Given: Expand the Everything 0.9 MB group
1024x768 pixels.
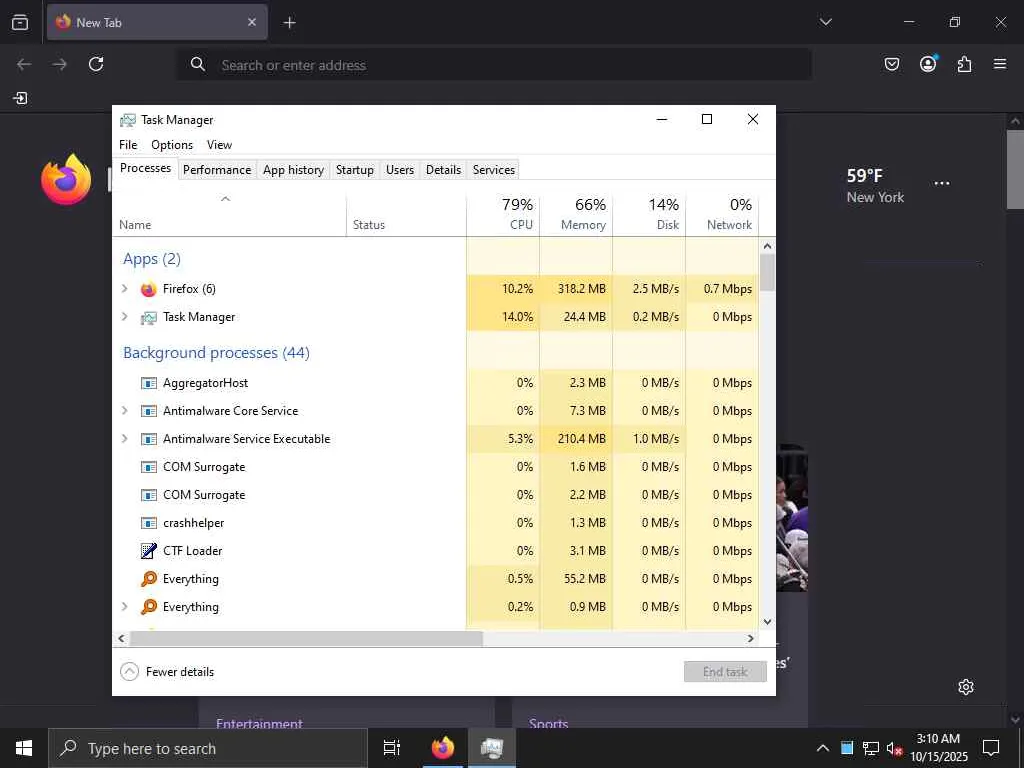Looking at the screenshot, I should [x=125, y=607].
